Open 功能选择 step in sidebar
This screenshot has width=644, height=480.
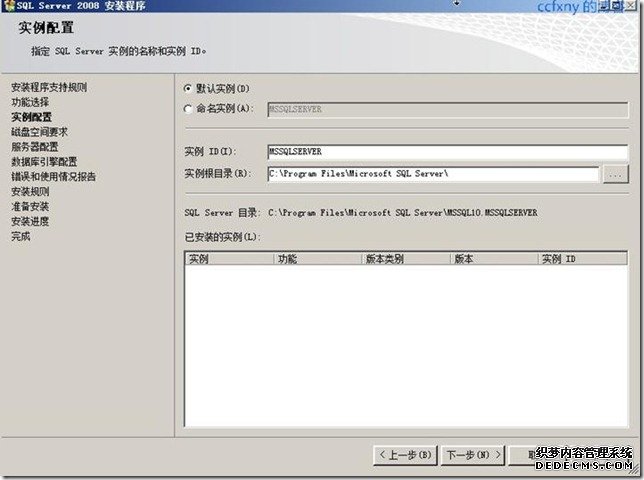click(30, 102)
